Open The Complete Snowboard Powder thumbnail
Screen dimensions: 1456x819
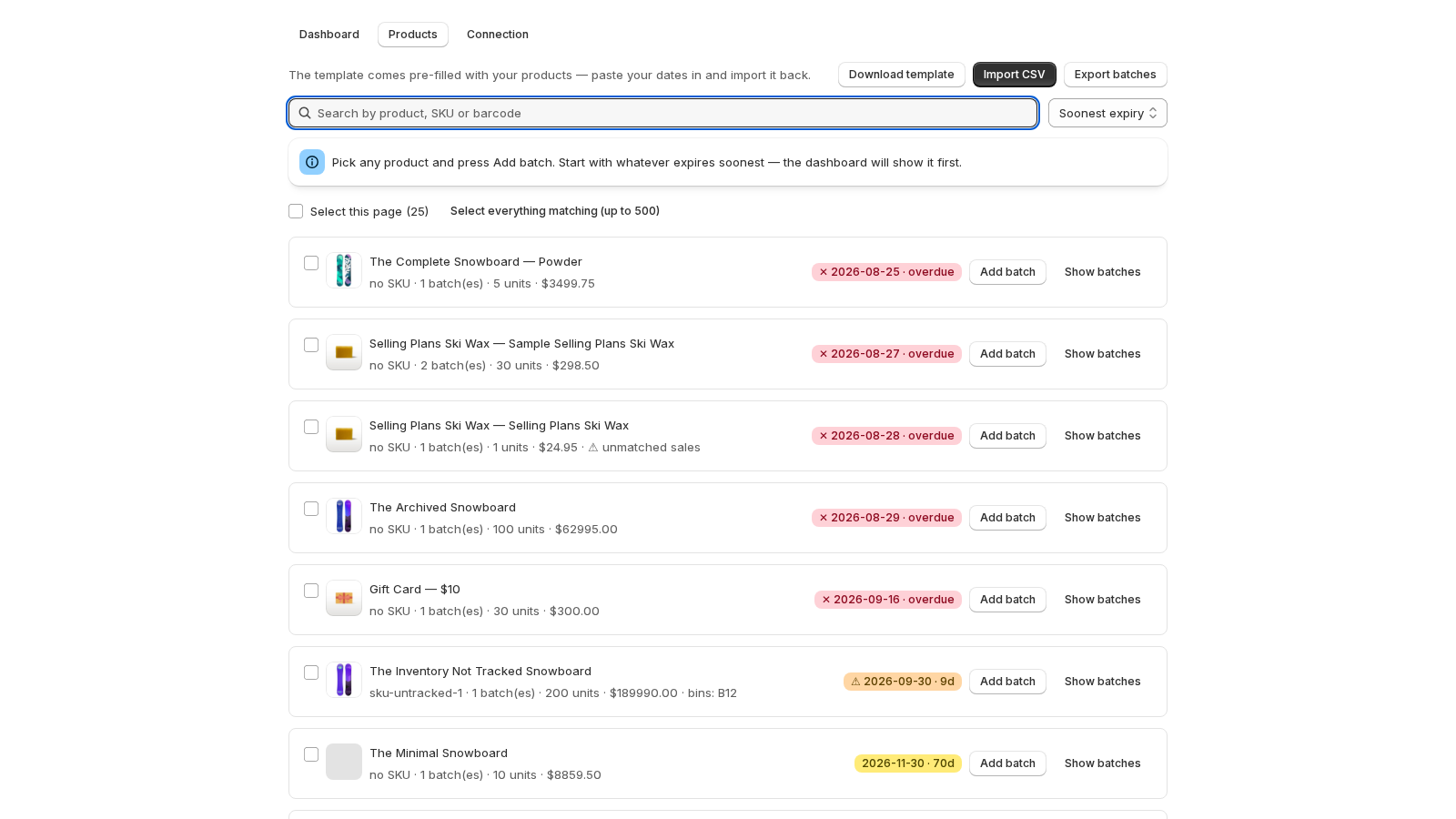[344, 270]
